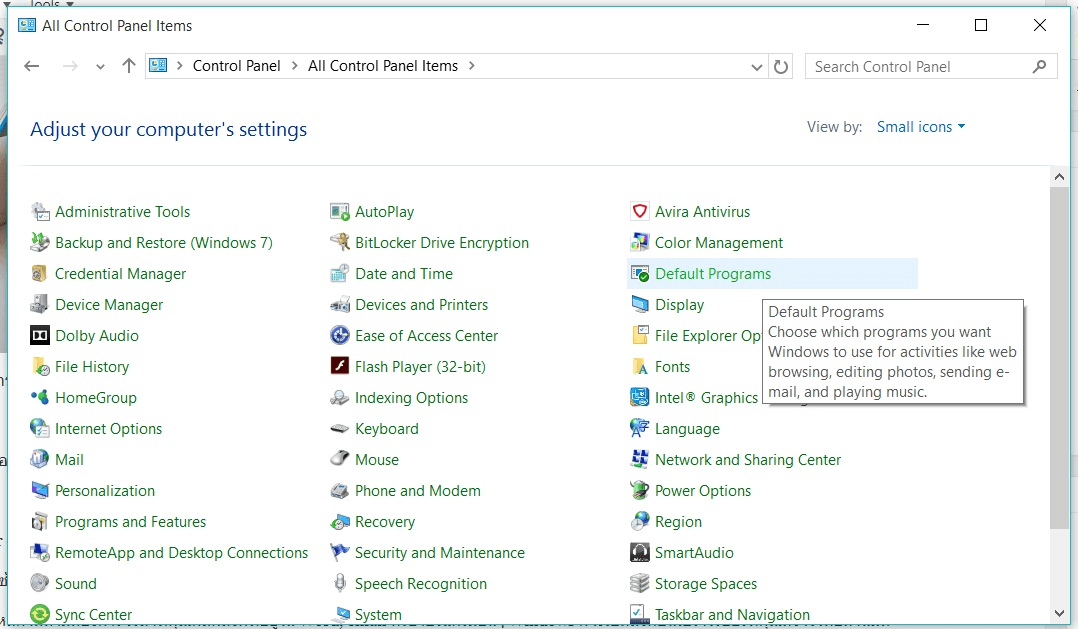Launch Sync Center
The height and width of the screenshot is (629, 1078).
tap(92, 614)
